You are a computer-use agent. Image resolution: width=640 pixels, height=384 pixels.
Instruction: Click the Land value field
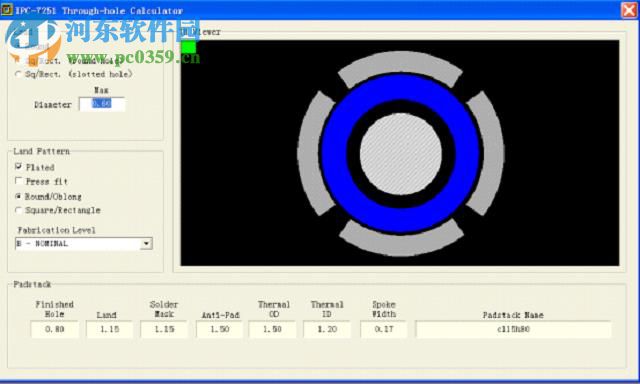click(x=109, y=329)
